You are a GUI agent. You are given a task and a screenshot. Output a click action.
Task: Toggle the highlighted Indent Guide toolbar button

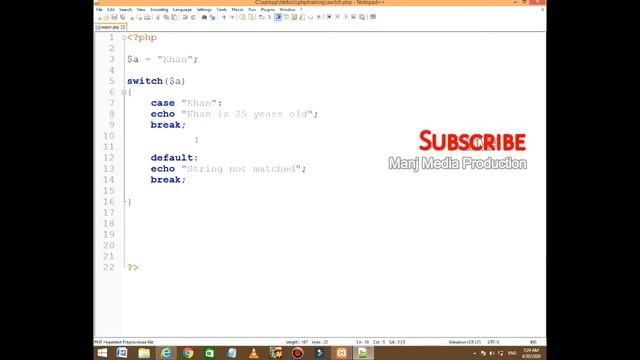tap(277, 17)
